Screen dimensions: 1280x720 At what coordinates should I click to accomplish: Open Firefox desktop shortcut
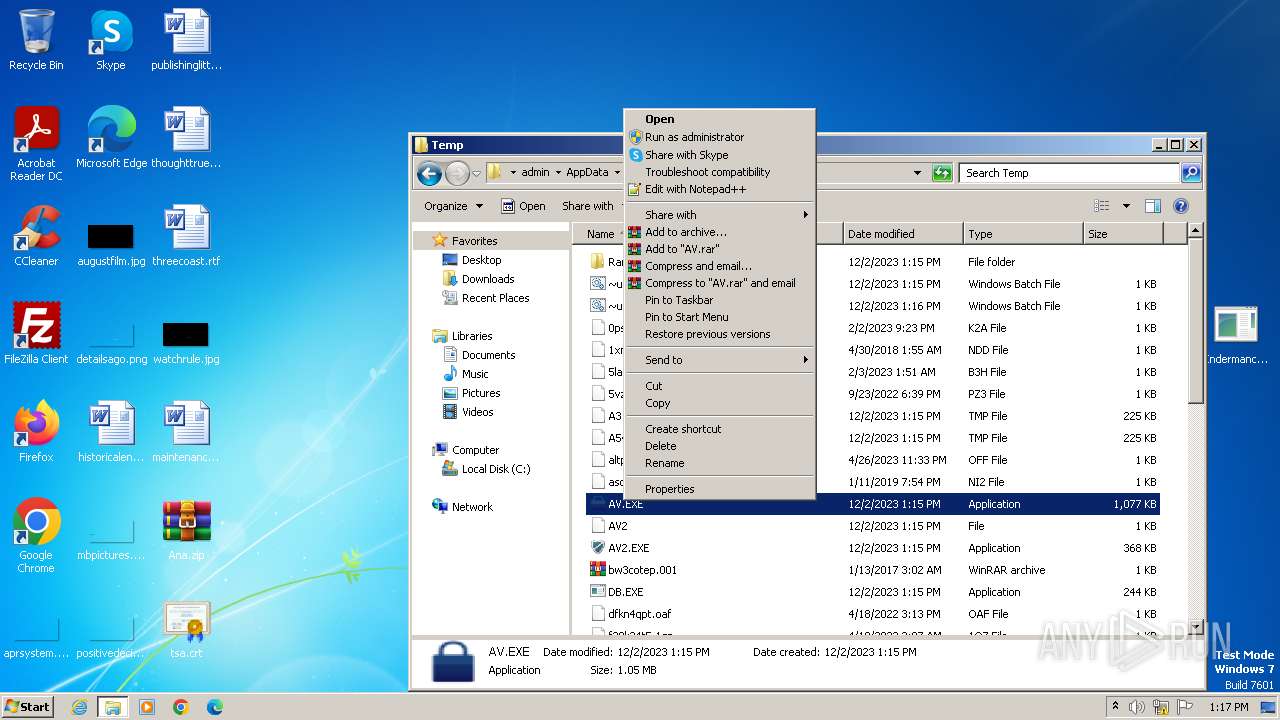[36, 432]
